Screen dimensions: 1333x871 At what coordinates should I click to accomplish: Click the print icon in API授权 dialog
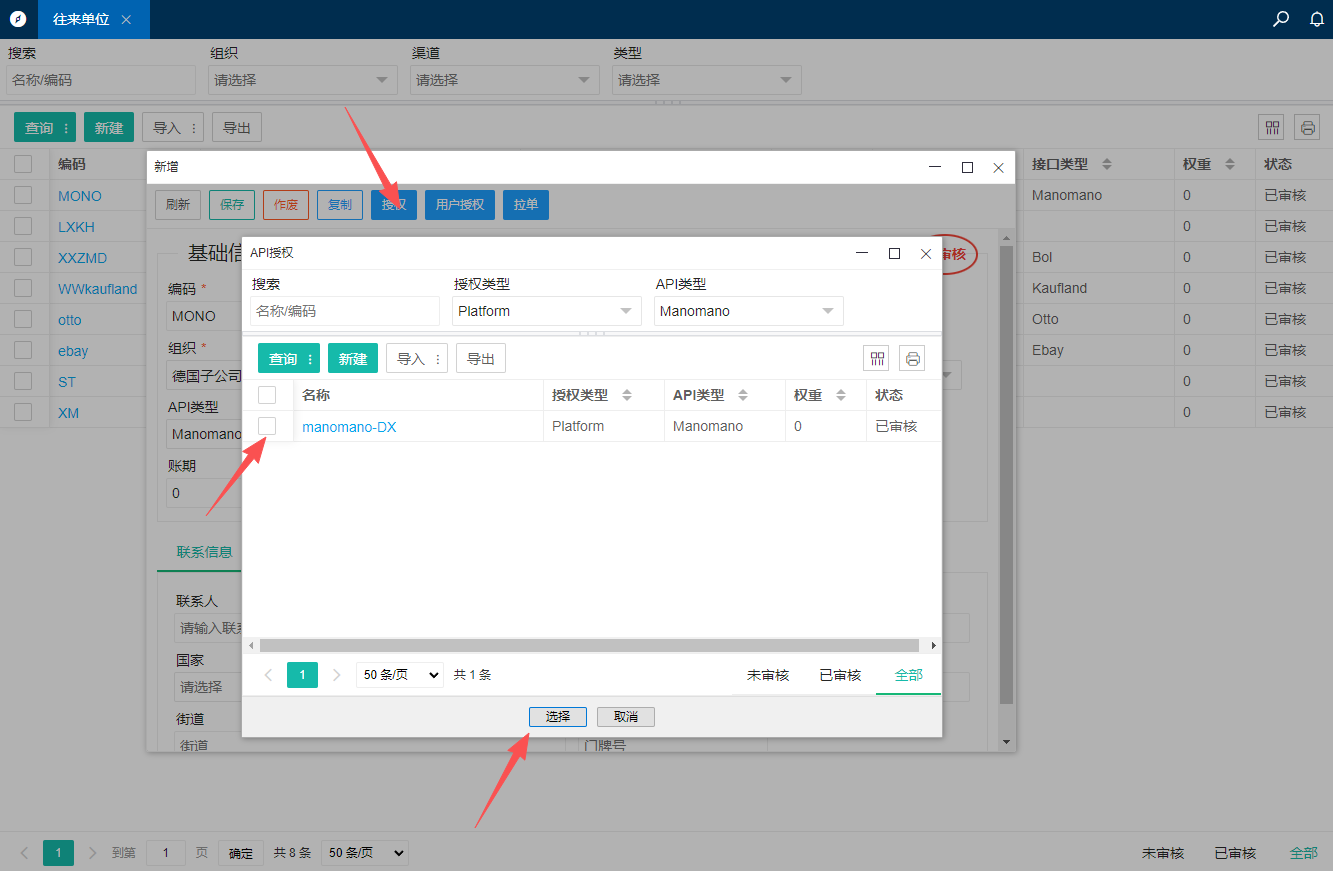pyautogui.click(x=912, y=358)
